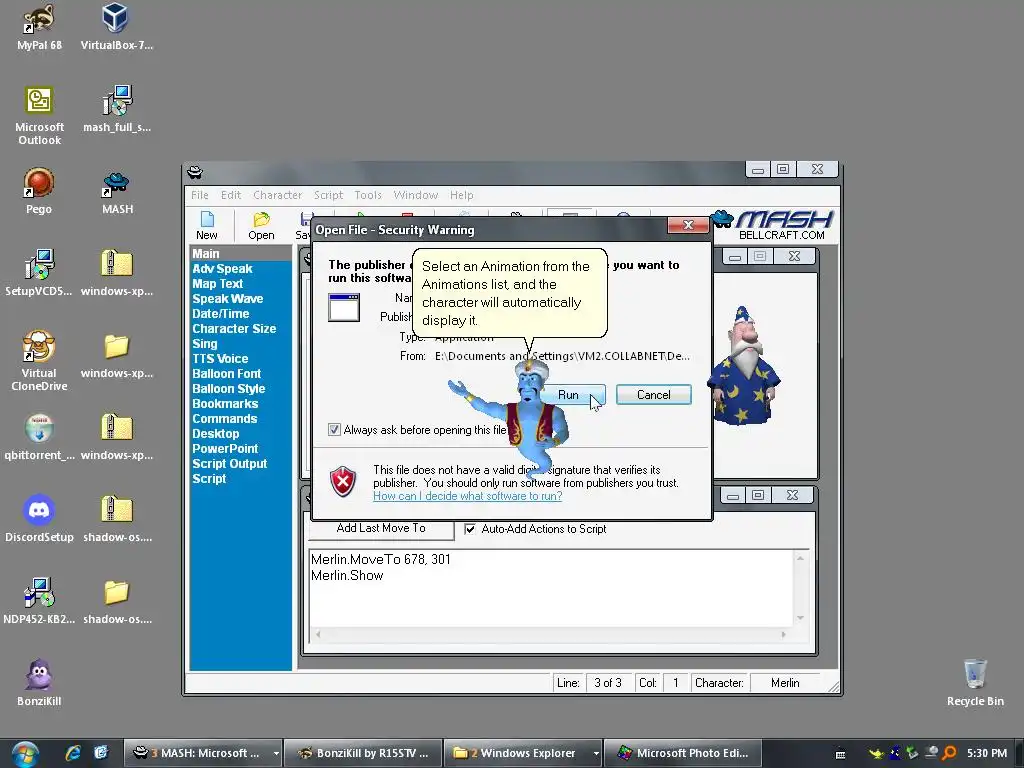Select Date/Time in the sidebar
The image size is (1024, 768).
[221, 313]
